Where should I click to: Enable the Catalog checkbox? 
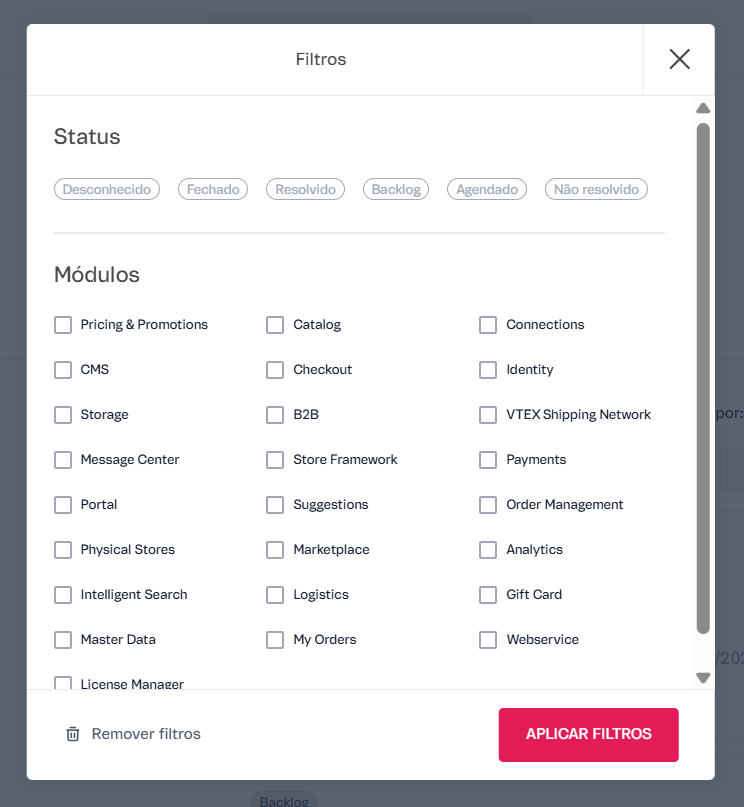[x=275, y=325]
